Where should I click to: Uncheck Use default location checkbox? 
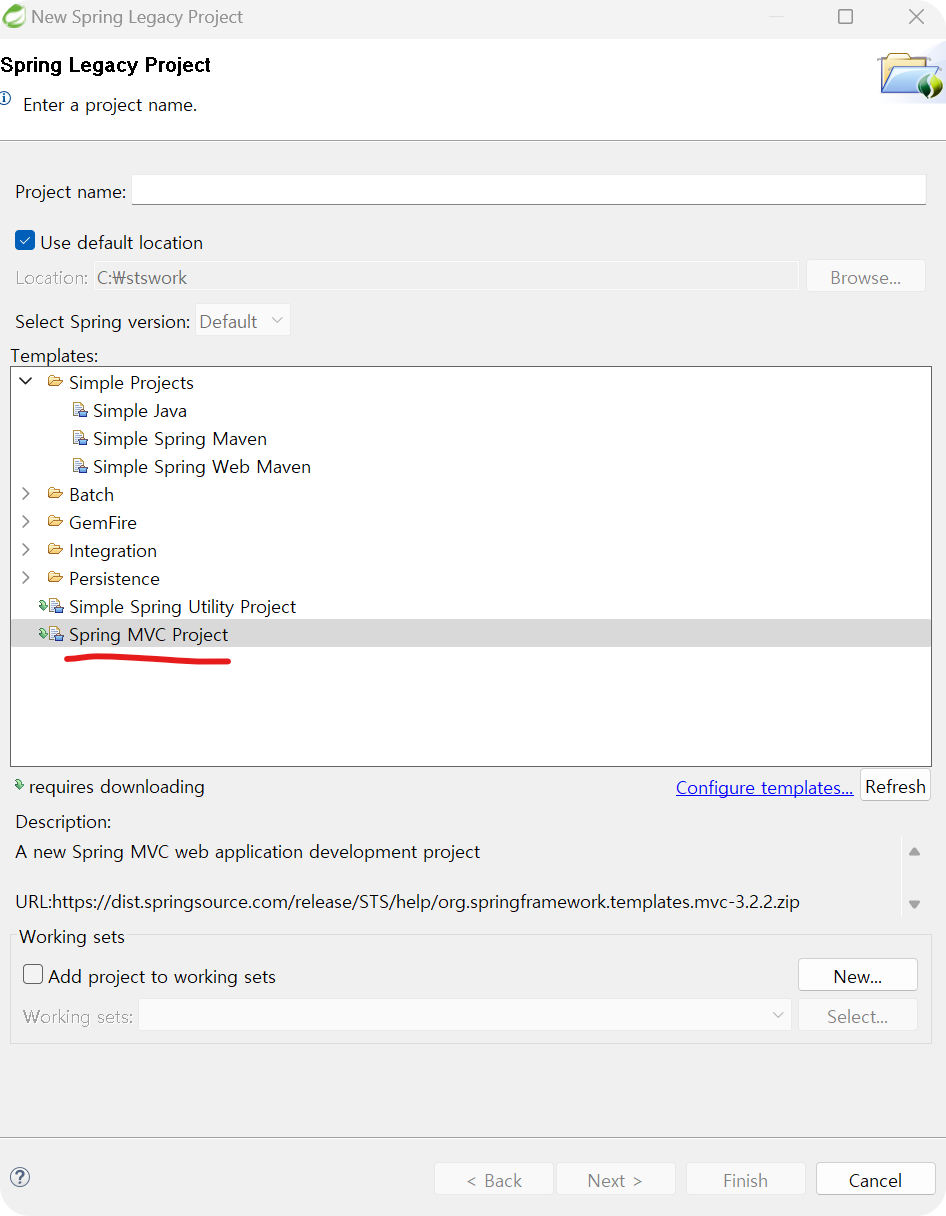coord(25,241)
